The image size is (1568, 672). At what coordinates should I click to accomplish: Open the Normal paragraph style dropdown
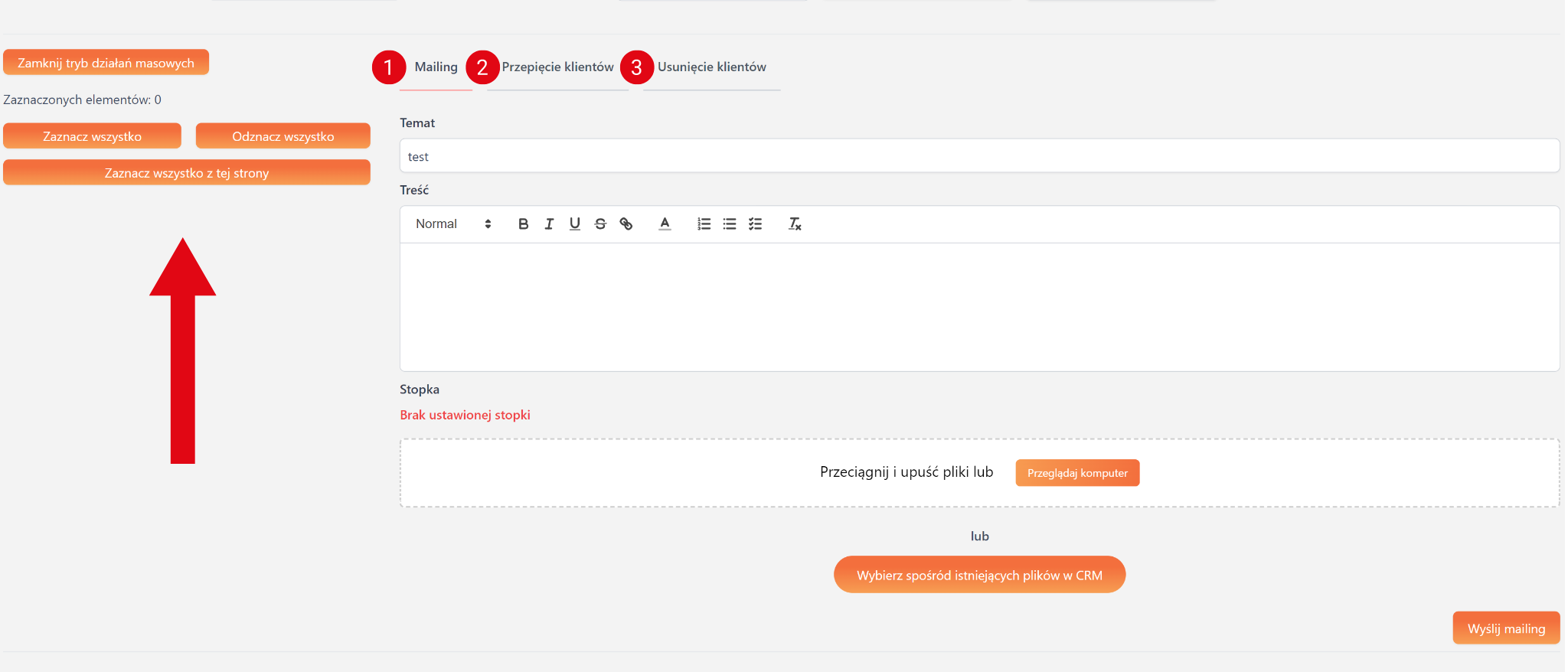(453, 224)
